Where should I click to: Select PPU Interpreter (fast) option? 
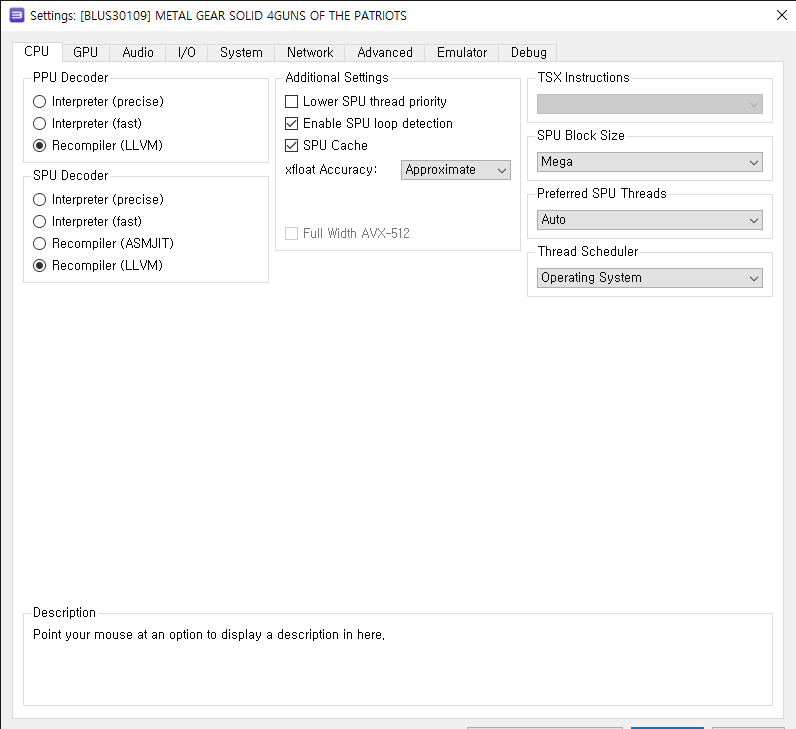click(x=87, y=123)
